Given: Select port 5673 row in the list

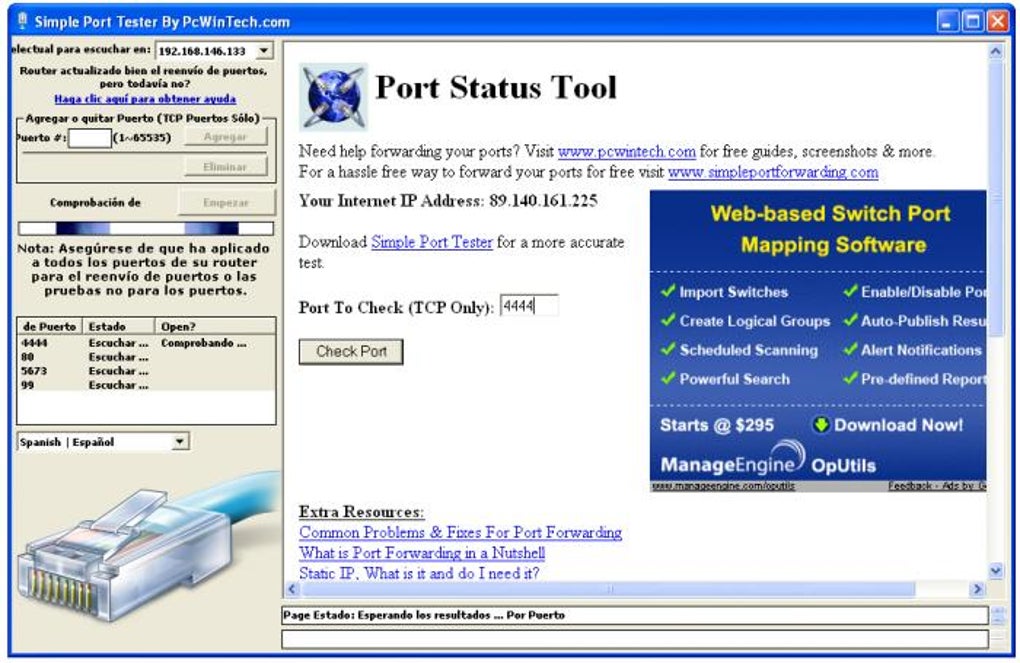Looking at the screenshot, I should (146, 371).
